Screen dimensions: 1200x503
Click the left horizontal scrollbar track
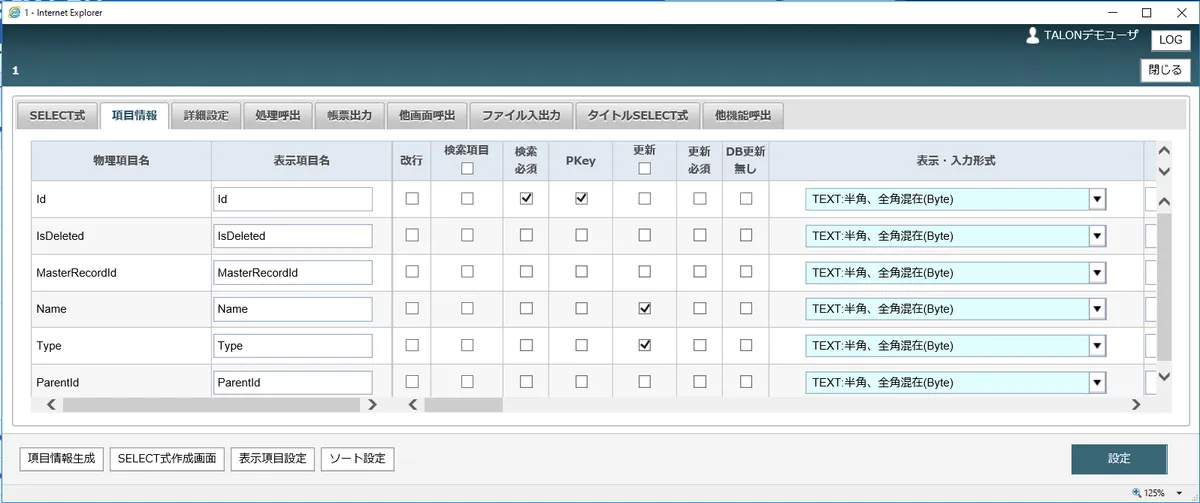[x=210, y=405]
